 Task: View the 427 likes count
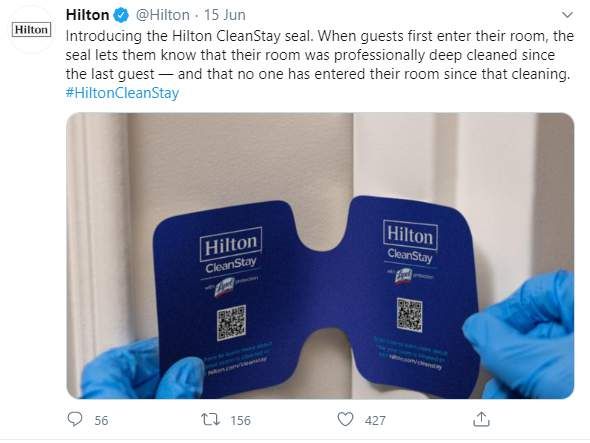click(375, 420)
